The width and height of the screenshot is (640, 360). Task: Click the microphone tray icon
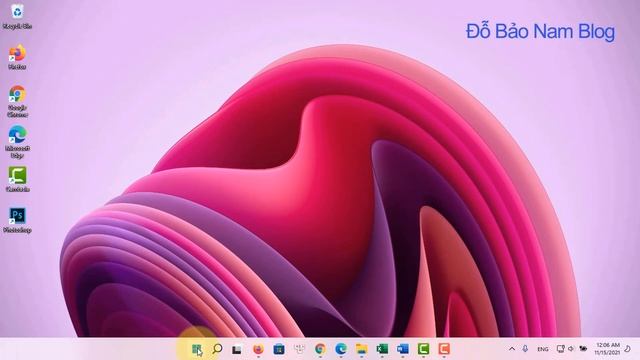point(525,349)
